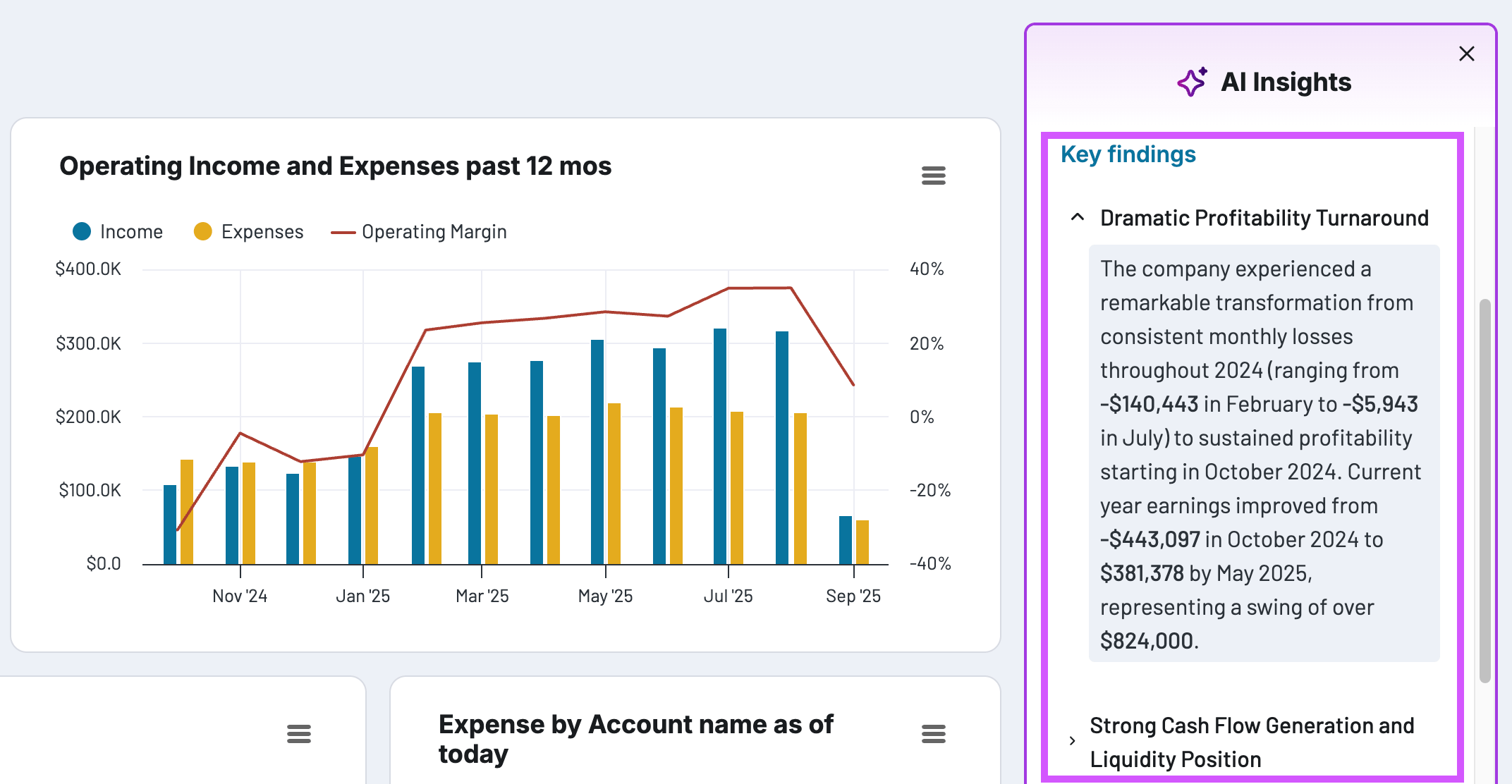The height and width of the screenshot is (784, 1512).
Task: Click the blue Income legend color dot
Action: coord(82,232)
